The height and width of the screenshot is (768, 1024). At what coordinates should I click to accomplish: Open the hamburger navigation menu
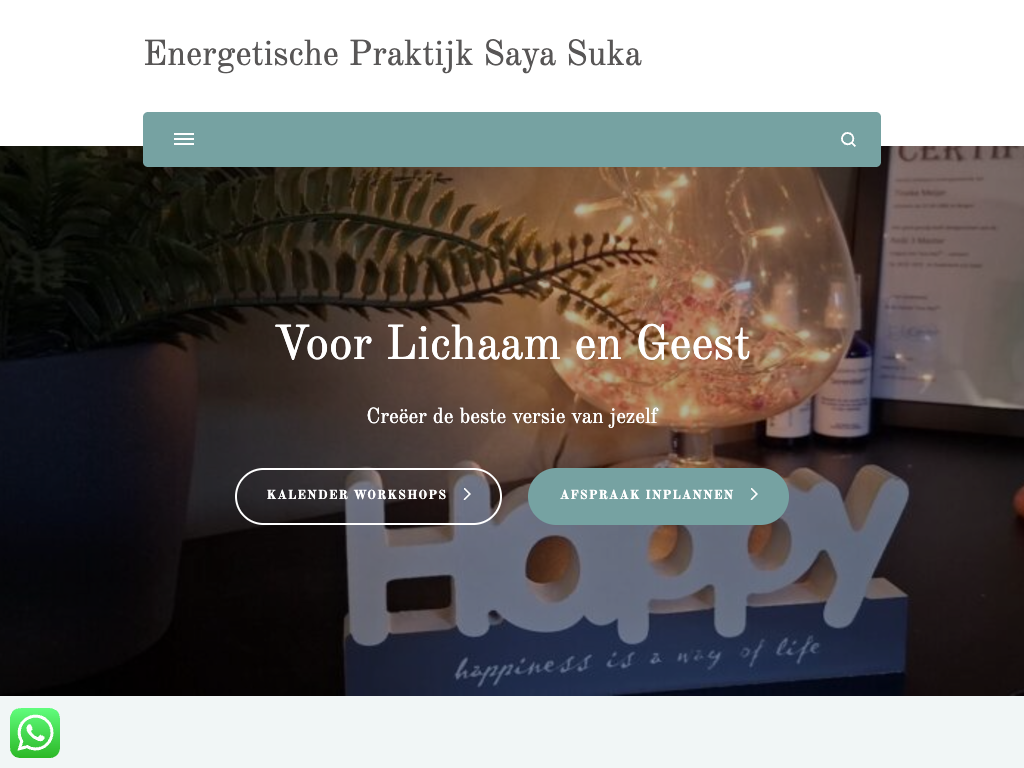click(x=184, y=139)
